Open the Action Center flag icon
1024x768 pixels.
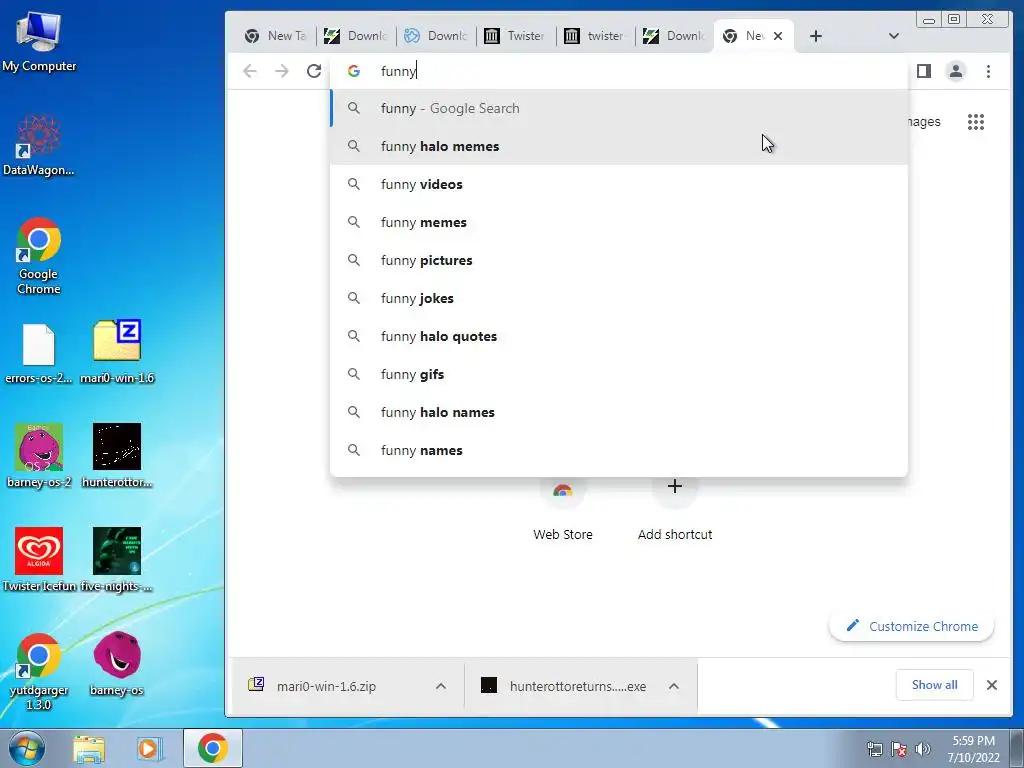[899, 748]
